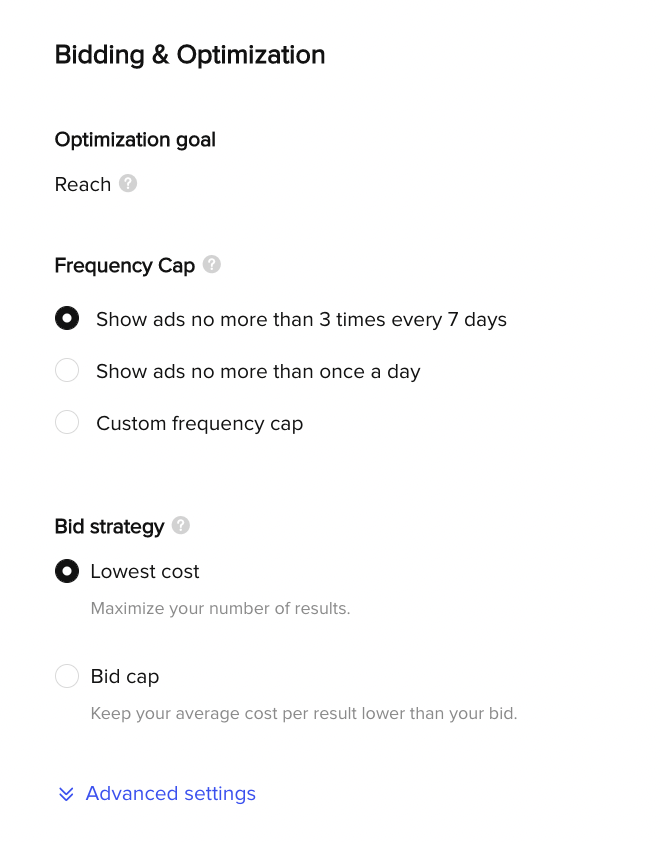
Task: Click the double chevron icon beside Advanced settings
Action: [66, 794]
